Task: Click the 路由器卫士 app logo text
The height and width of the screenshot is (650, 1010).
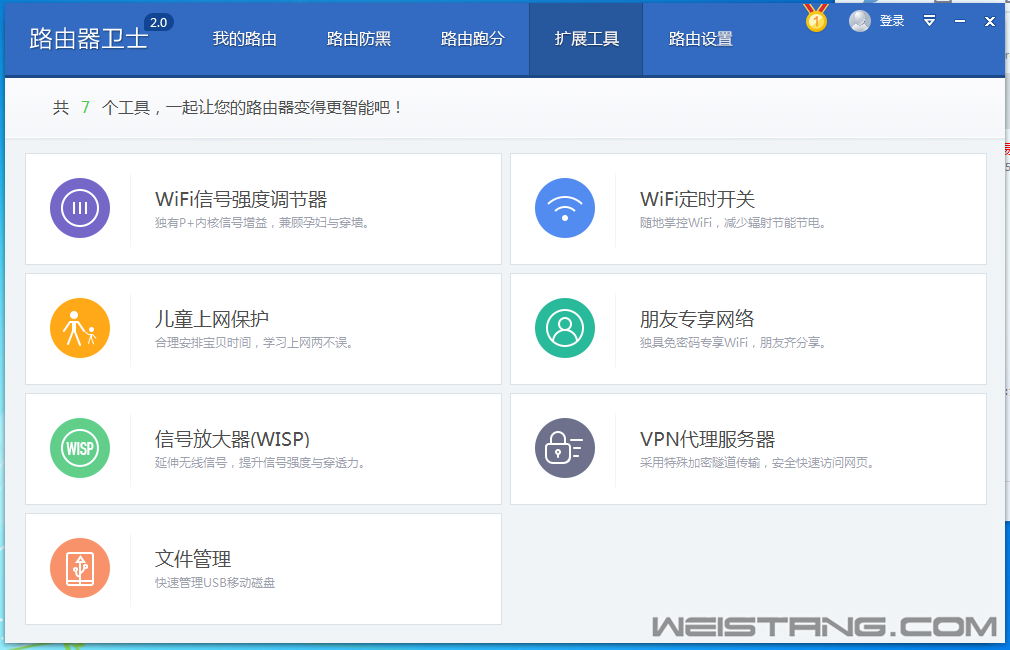Action: point(88,39)
